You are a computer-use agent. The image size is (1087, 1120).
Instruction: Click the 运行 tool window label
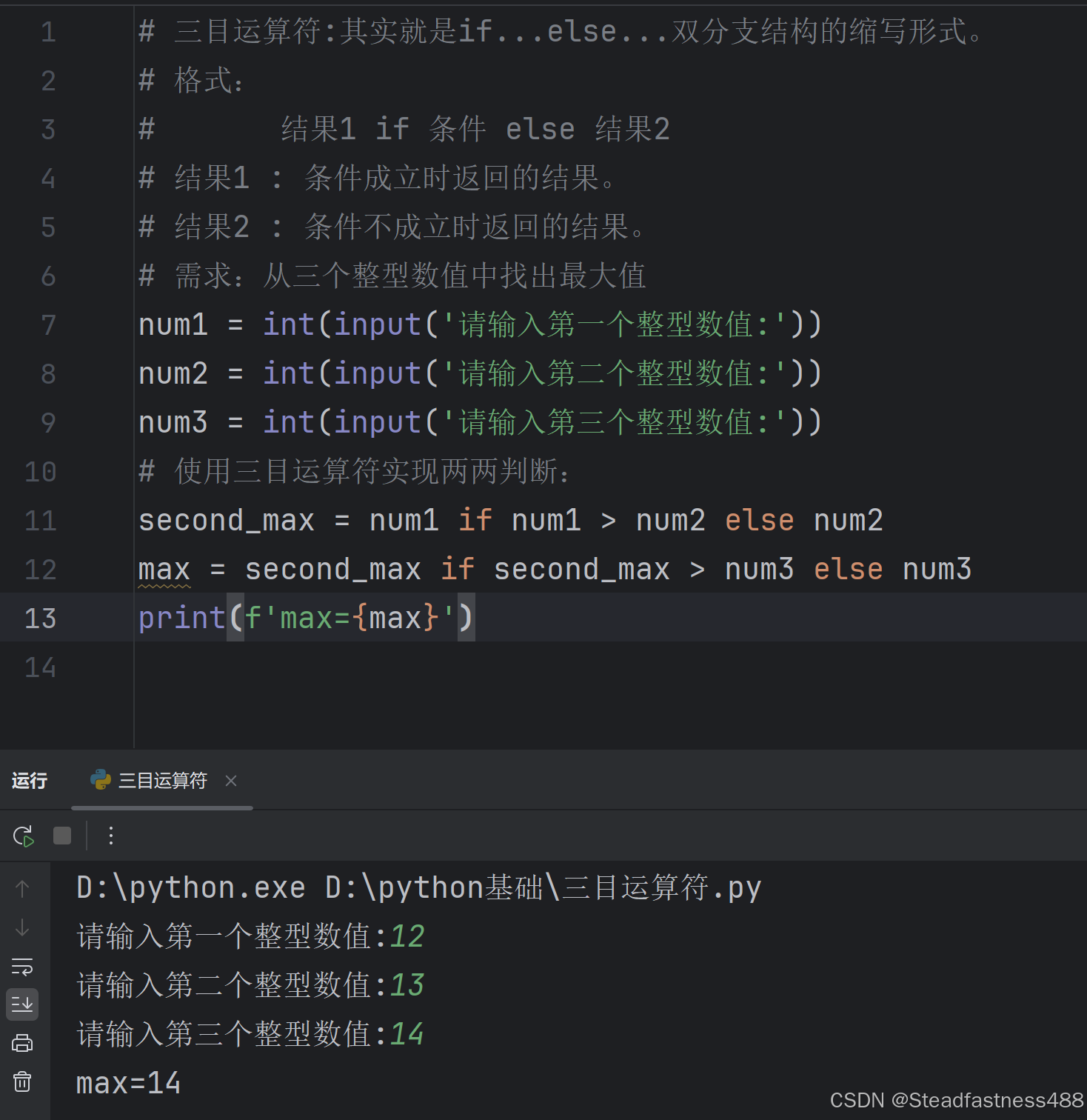(30, 780)
